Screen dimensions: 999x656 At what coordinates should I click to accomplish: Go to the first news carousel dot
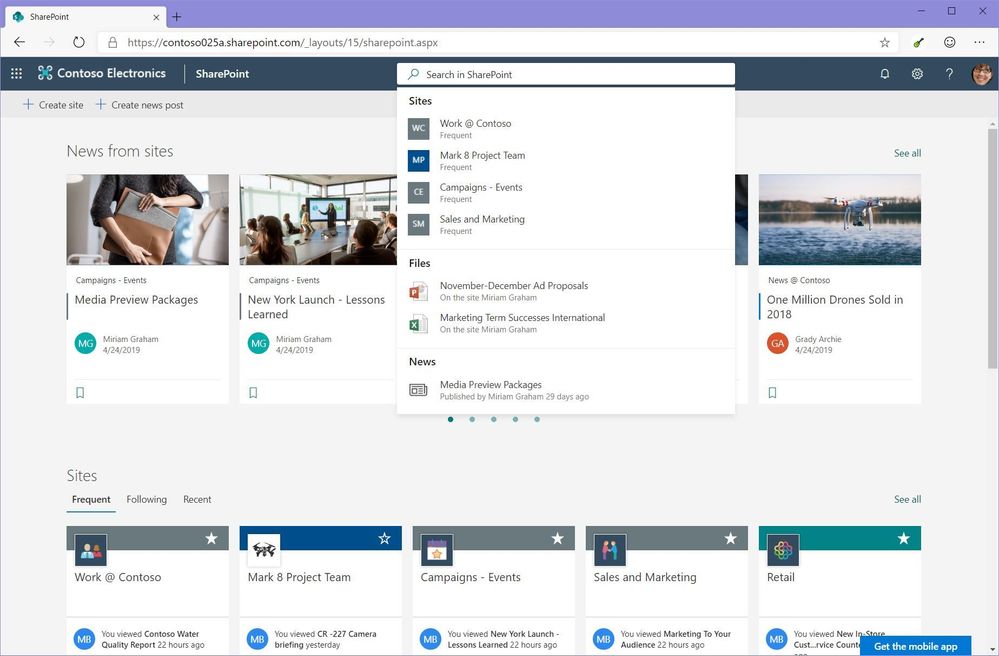[450, 419]
